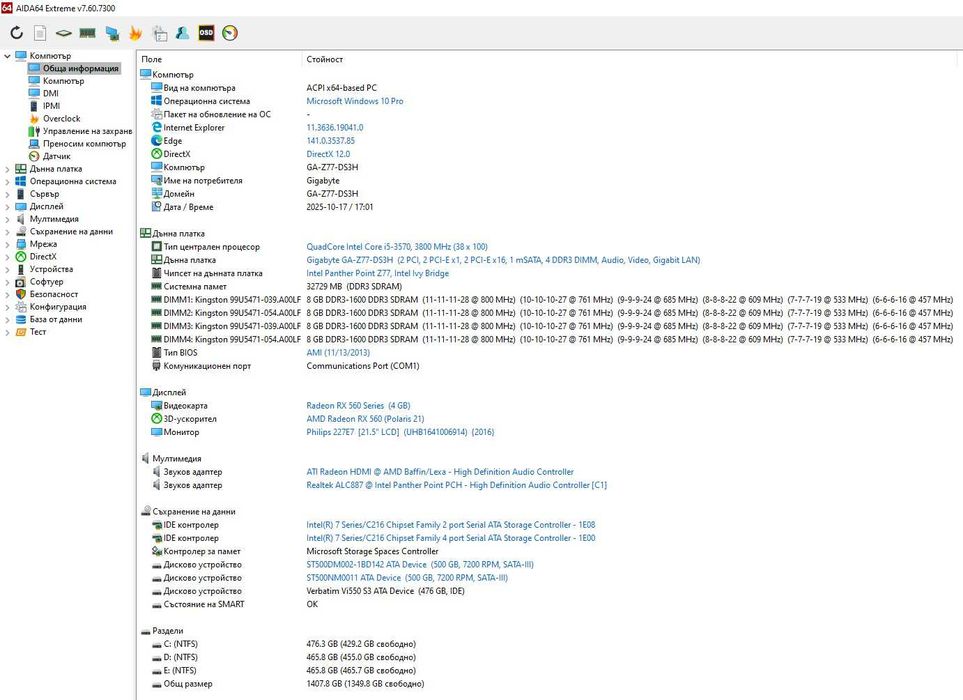This screenshot has width=963, height=700.
Task: Open the sensor panel clipboard toolbar icon
Action: coord(160,33)
